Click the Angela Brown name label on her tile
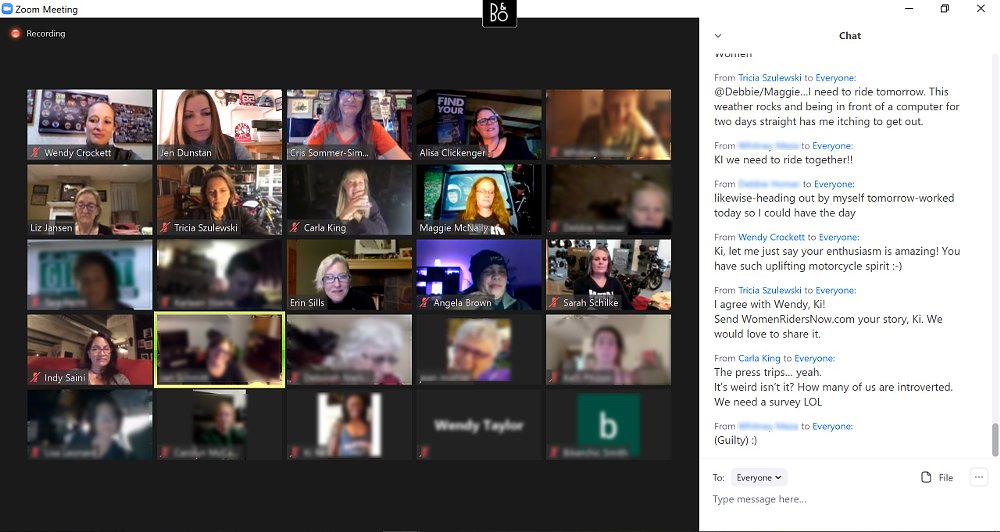 pos(462,302)
